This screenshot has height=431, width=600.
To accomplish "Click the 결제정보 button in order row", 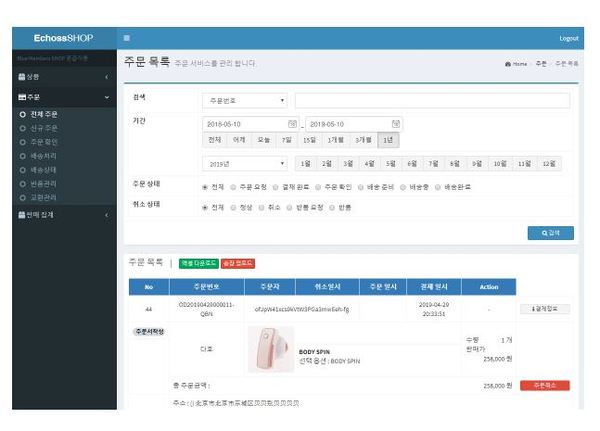I will click(545, 309).
